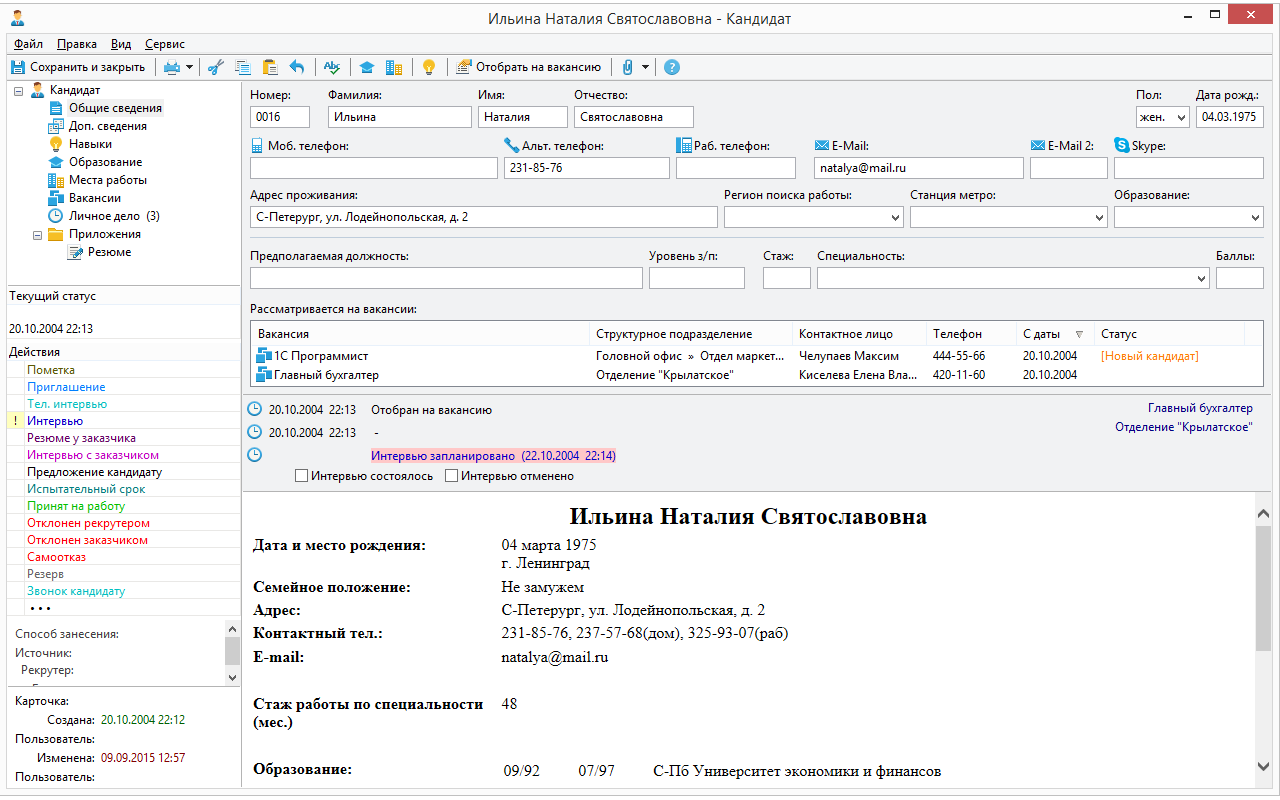1280x800 pixels.
Task: Click 'Принят на работу' action
Action: 76,506
